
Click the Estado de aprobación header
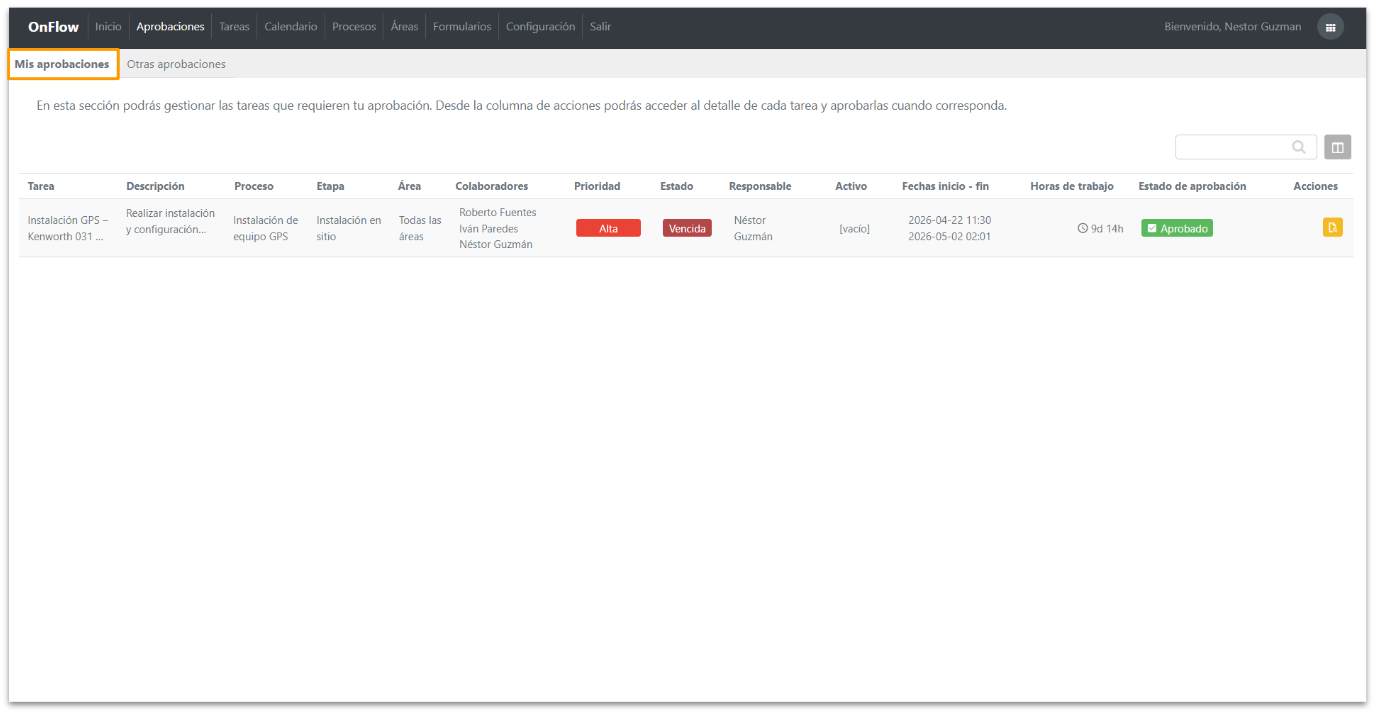click(x=1192, y=186)
